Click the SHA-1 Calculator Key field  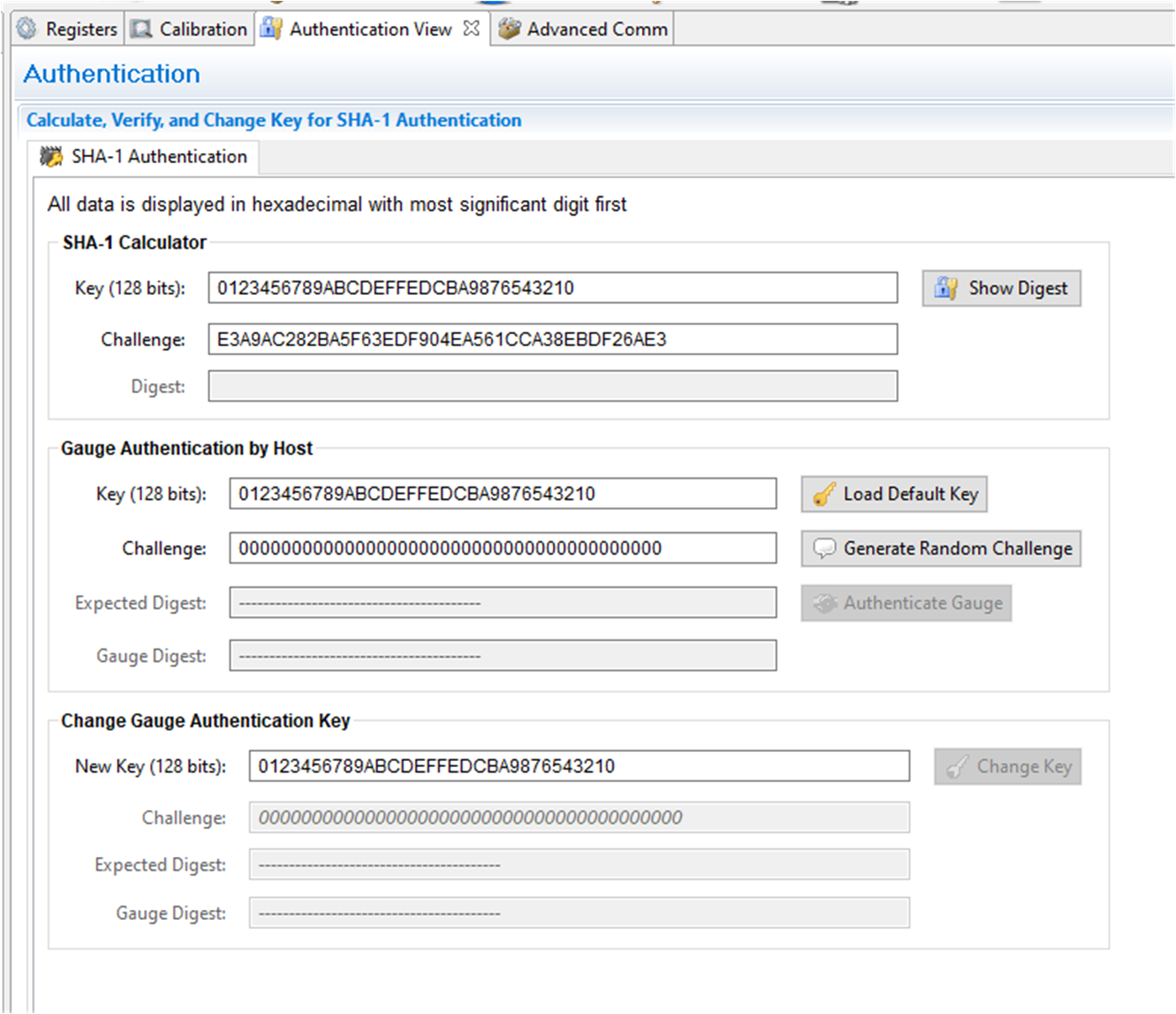pos(552,288)
